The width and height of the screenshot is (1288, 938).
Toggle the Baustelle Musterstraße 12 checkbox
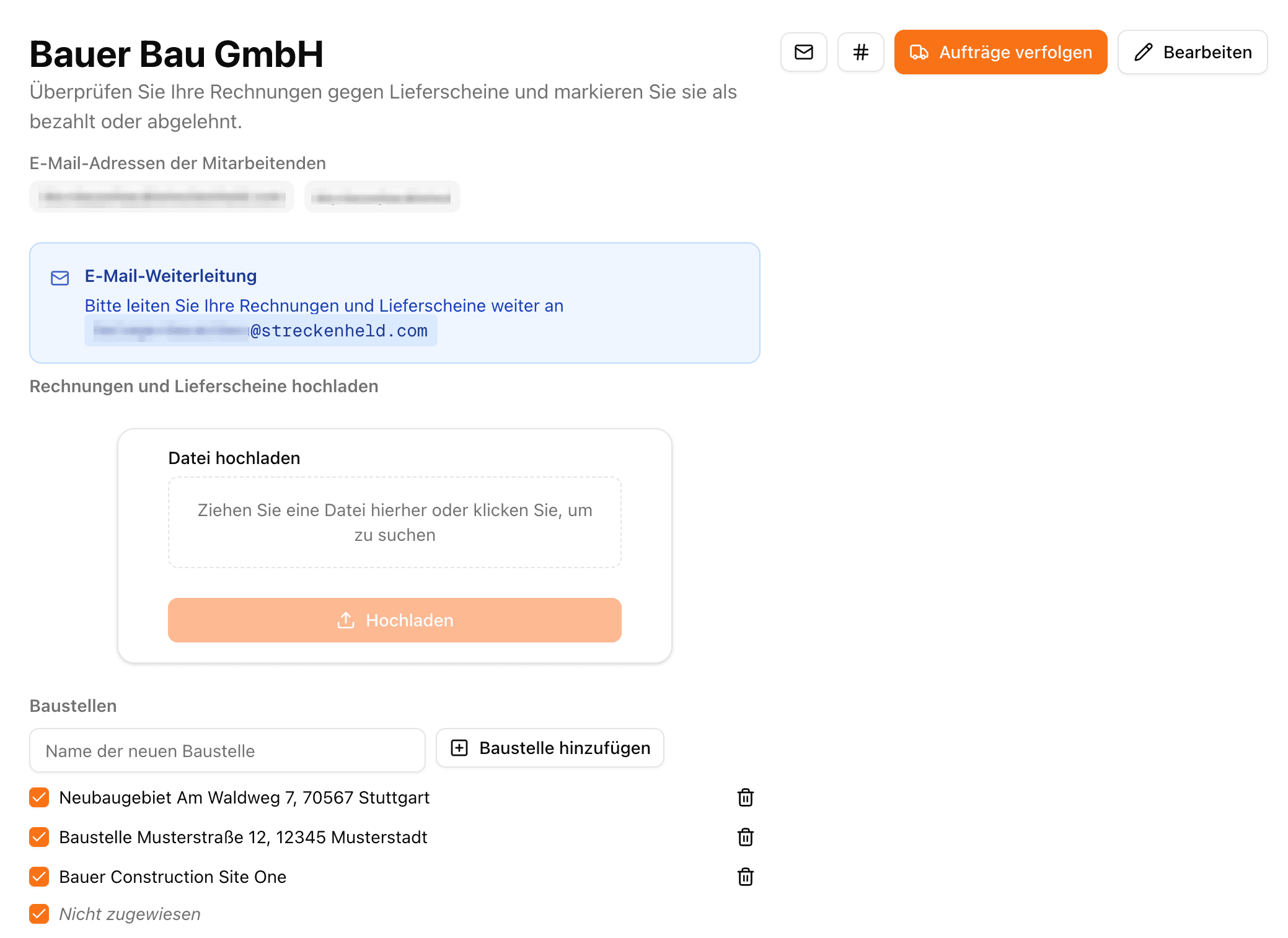click(39, 837)
